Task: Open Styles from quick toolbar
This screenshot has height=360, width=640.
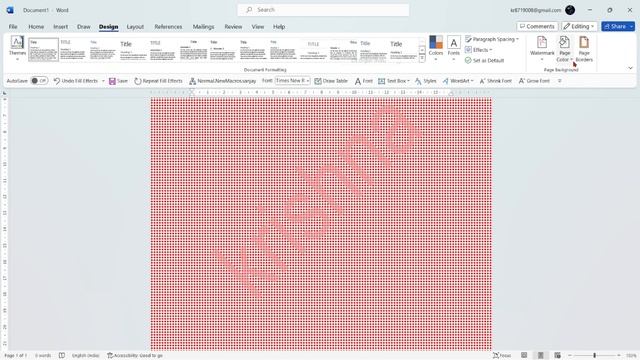Action: click(426, 81)
